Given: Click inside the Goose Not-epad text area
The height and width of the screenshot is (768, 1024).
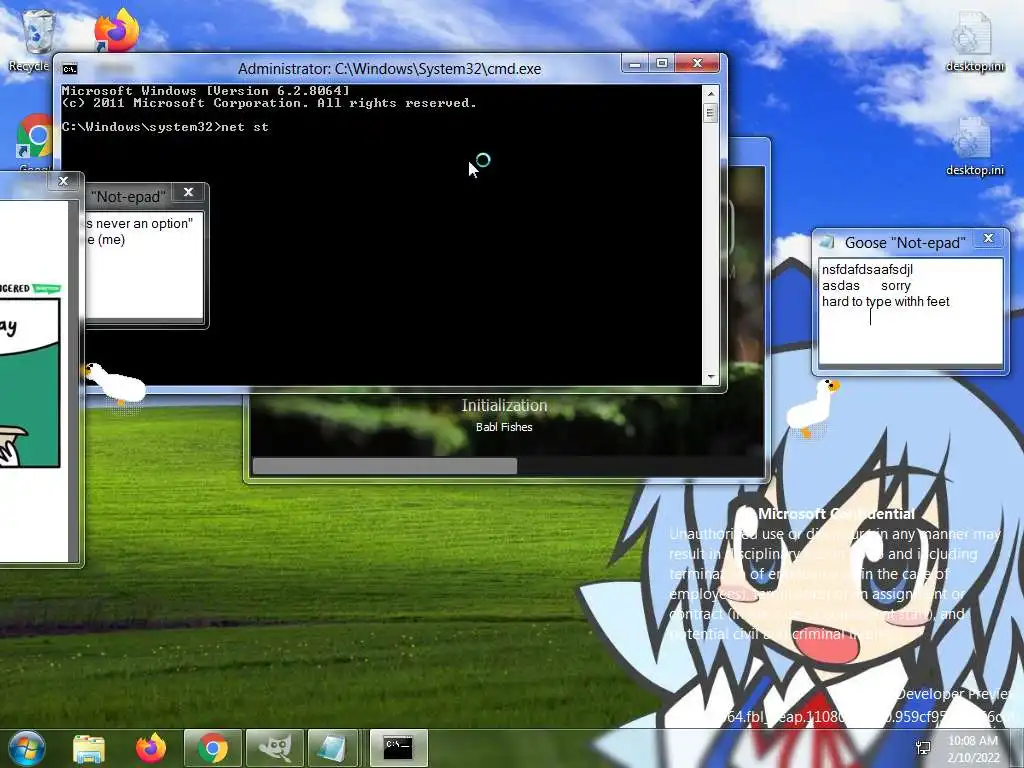Looking at the screenshot, I should 910,312.
